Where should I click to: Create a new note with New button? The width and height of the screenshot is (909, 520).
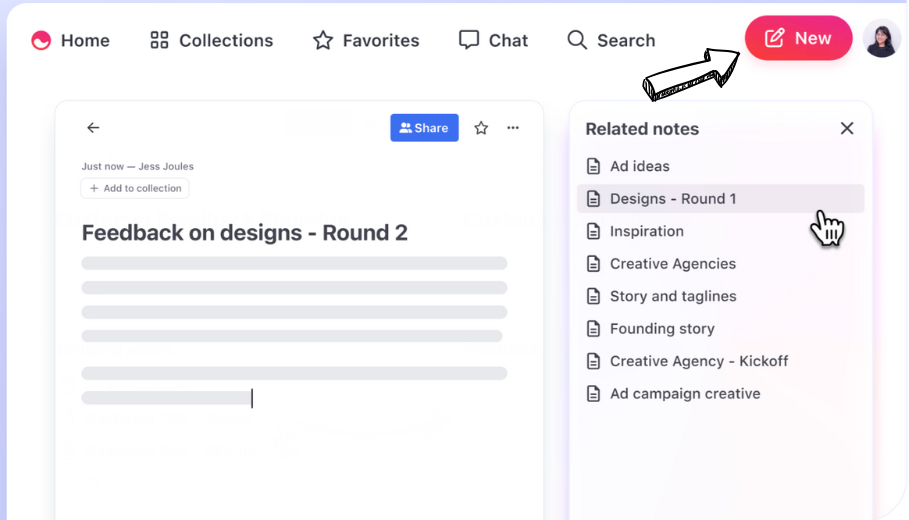point(798,39)
